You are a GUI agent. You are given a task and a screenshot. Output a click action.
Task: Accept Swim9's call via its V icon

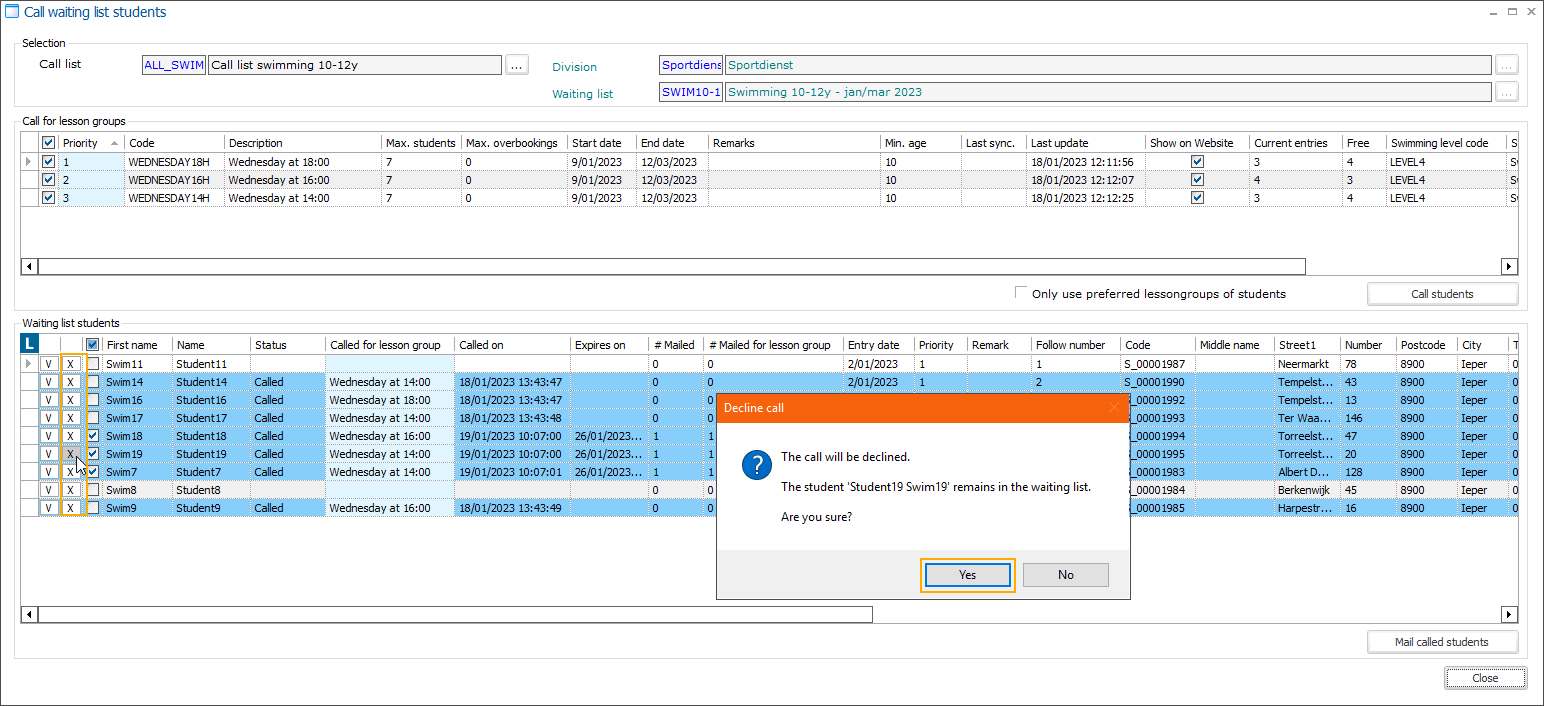[x=48, y=507]
